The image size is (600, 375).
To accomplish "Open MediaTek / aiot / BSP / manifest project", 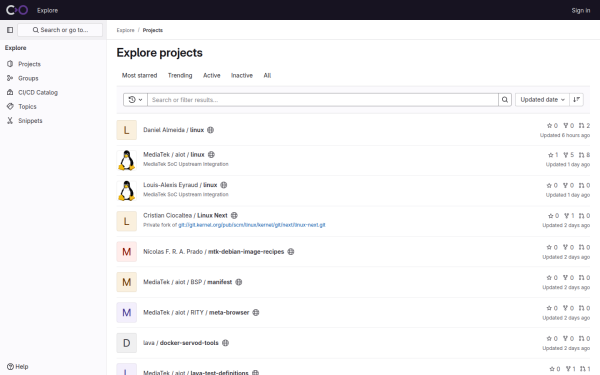I will (x=188, y=282).
